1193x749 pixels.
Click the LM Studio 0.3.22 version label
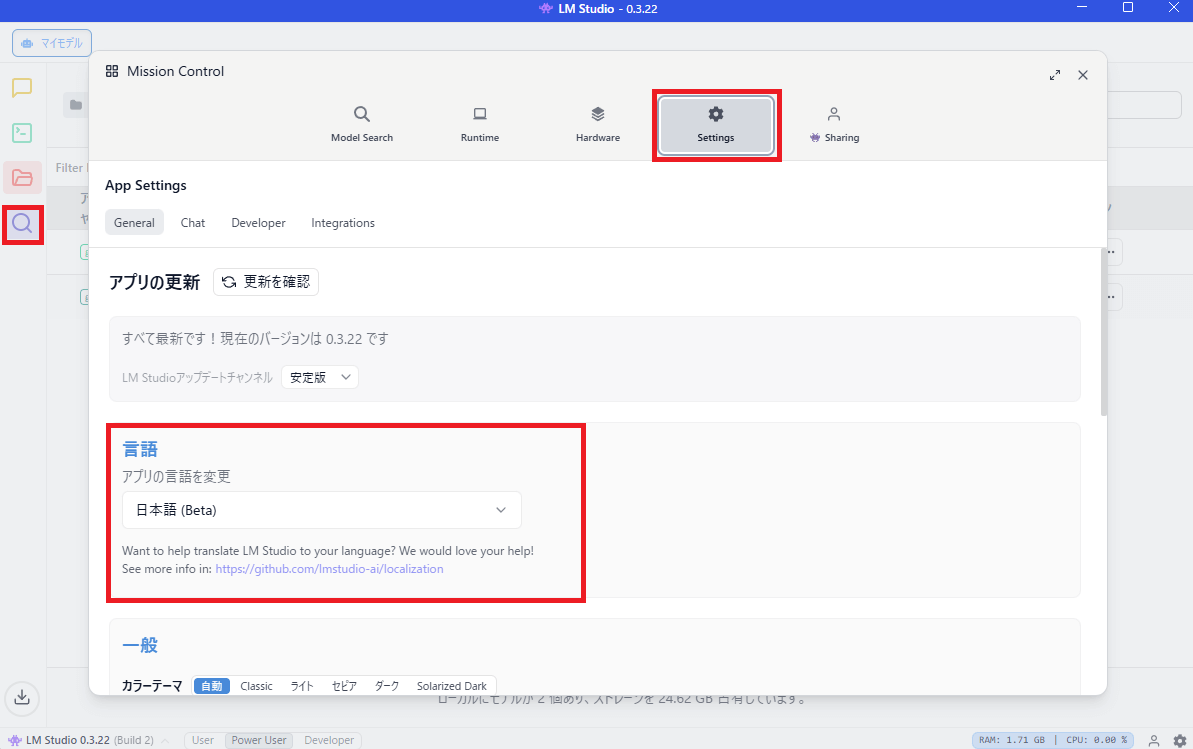[x=68, y=740]
